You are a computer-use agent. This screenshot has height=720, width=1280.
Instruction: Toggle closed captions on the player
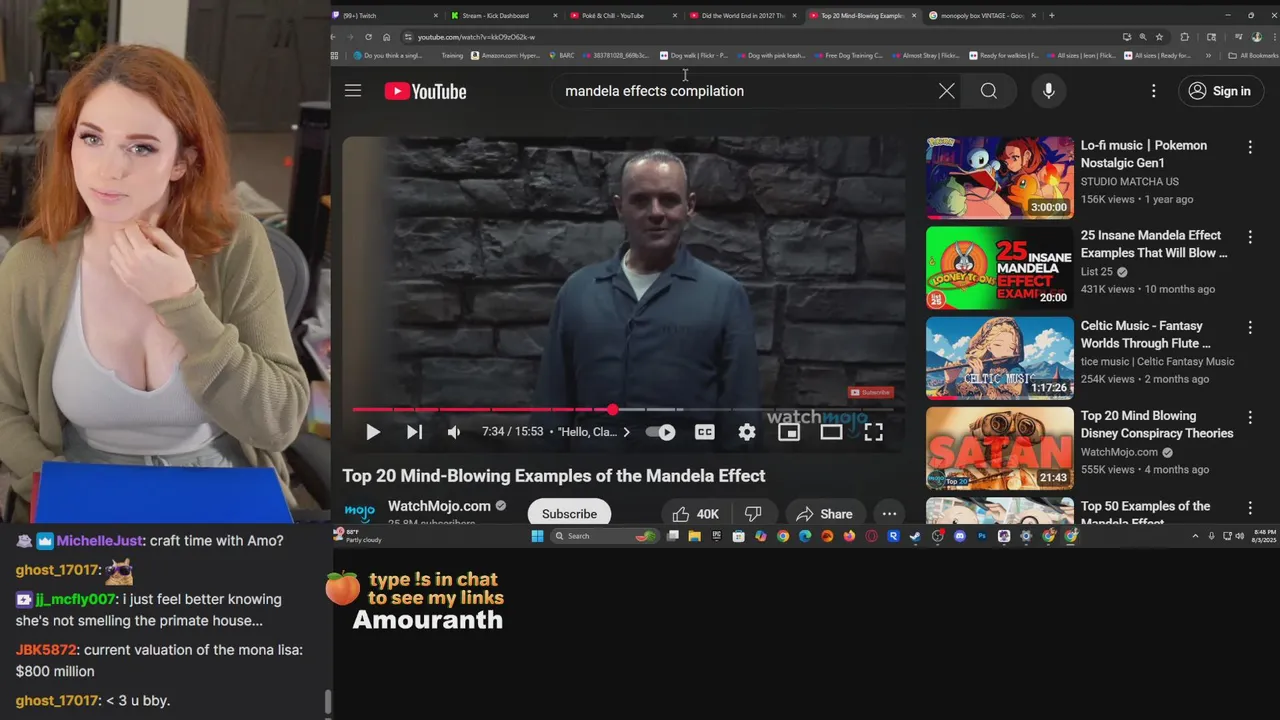[705, 432]
